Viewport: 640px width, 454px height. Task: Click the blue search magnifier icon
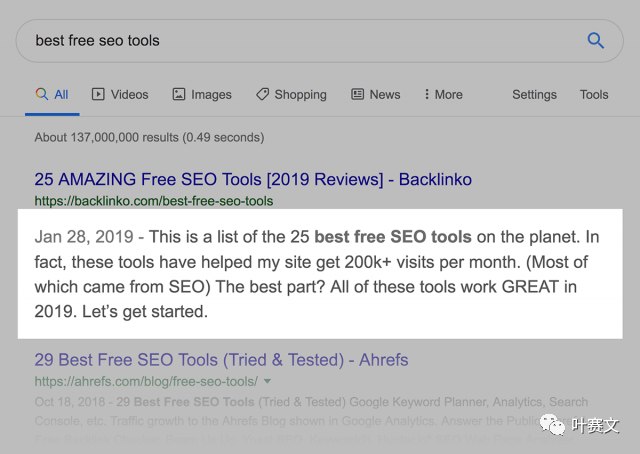595,41
